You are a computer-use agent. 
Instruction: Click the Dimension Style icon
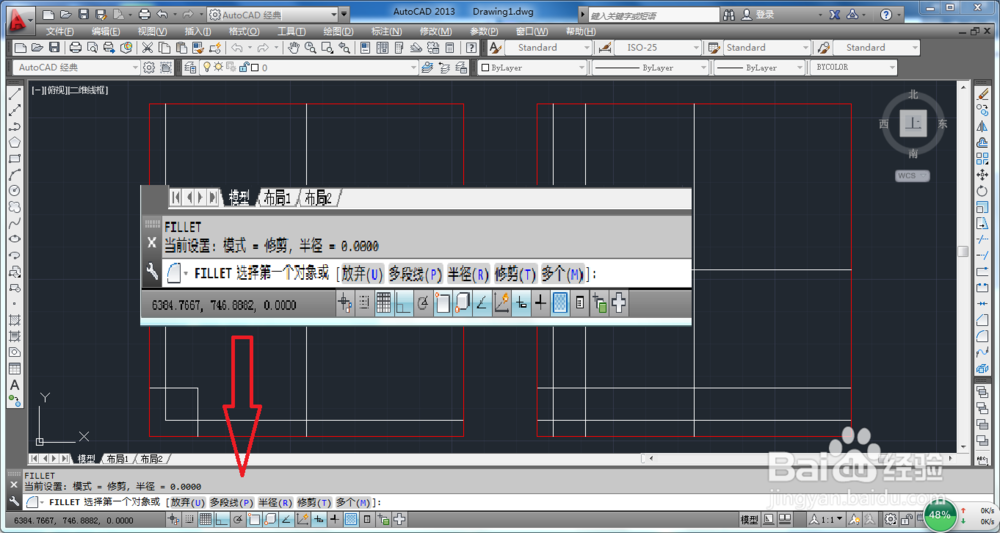[604, 47]
